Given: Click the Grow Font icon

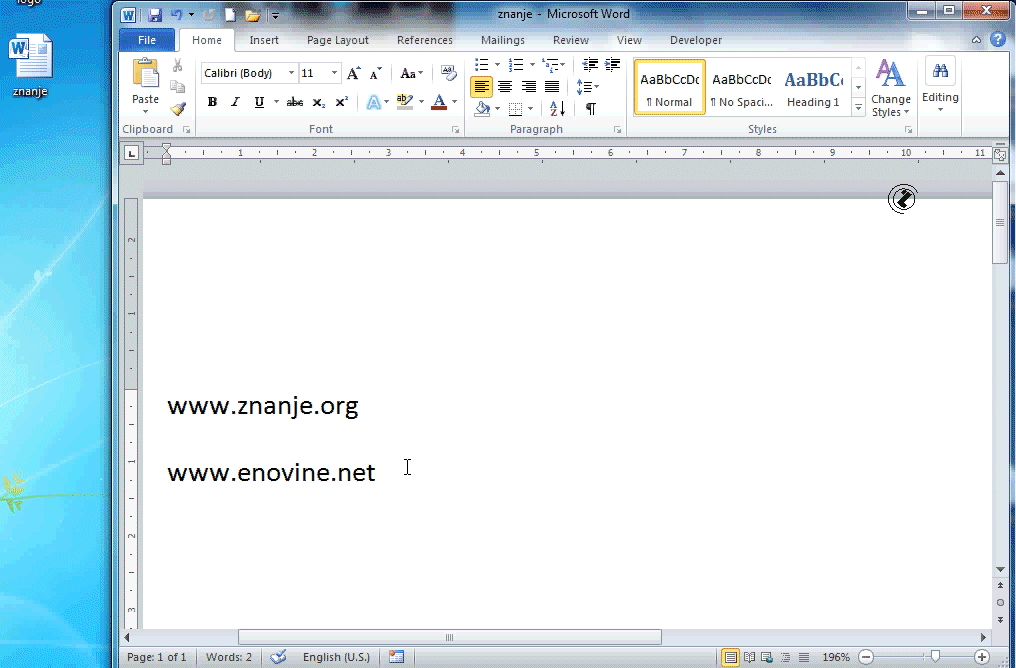Looking at the screenshot, I should point(353,74).
